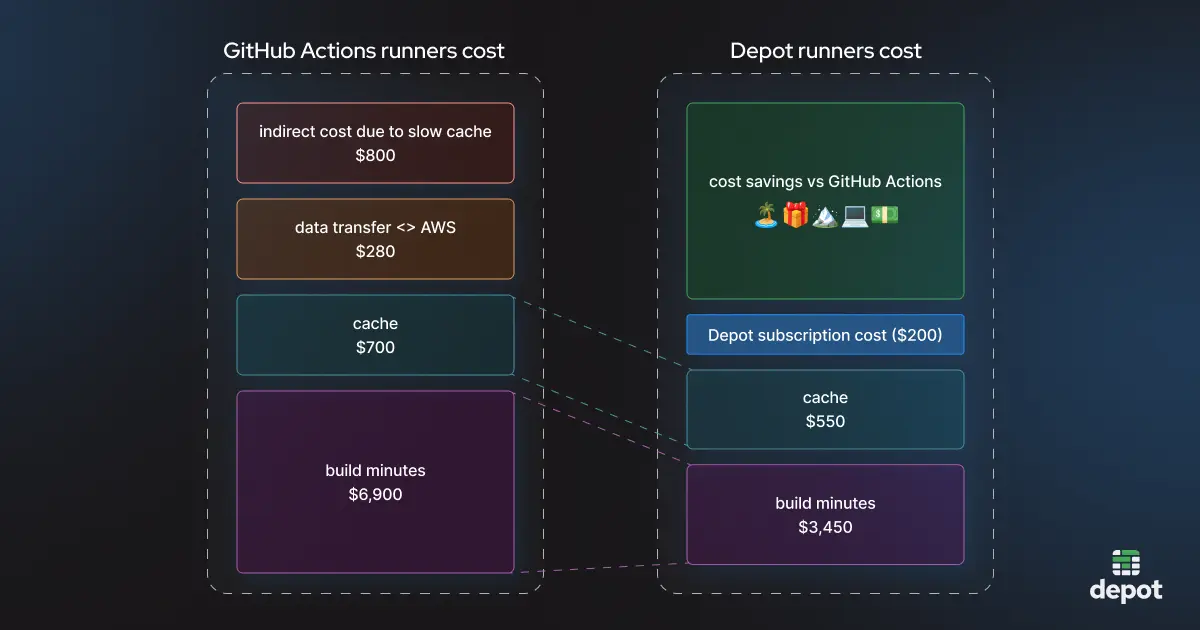Enable the 'cost savings vs GitHub Actions' panel
This screenshot has height=630, width=1200.
click(825, 200)
